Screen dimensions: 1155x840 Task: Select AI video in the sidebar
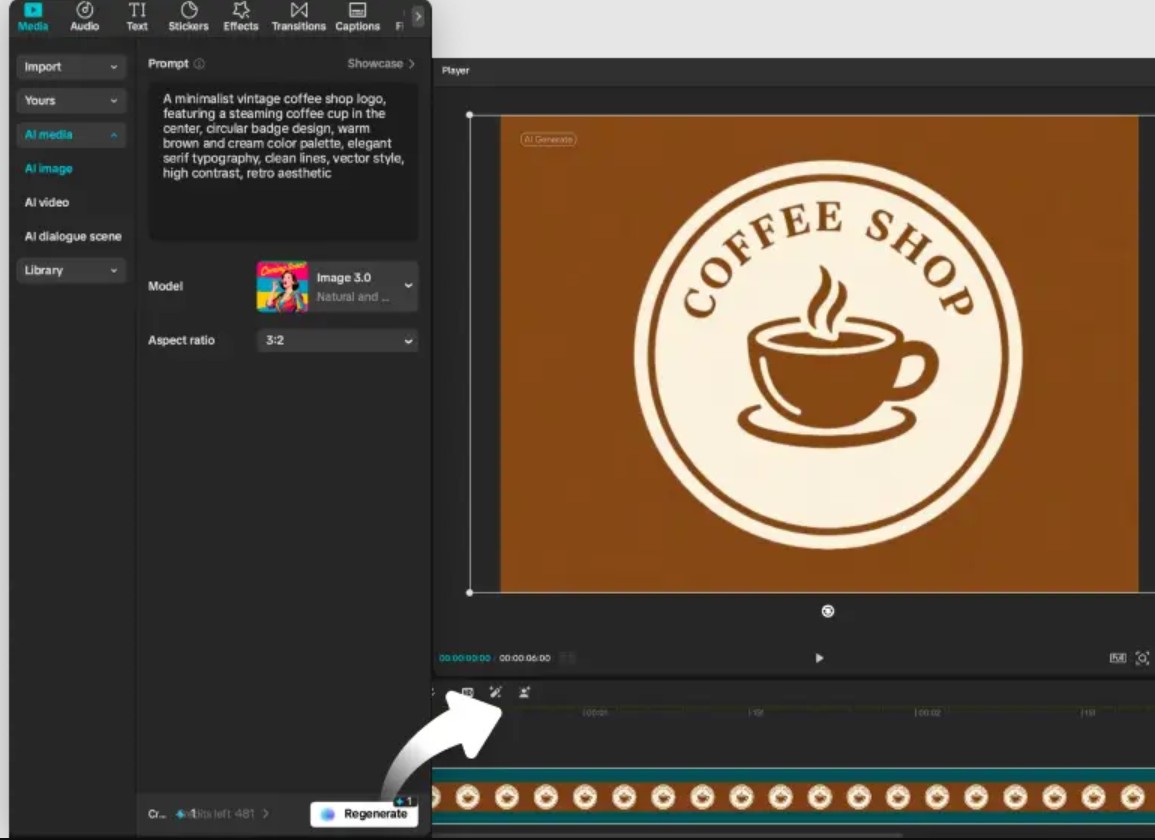[47, 202]
